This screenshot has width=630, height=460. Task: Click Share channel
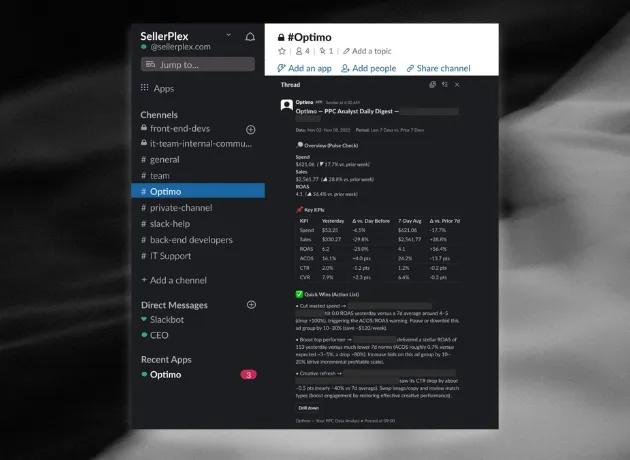[x=438, y=68]
